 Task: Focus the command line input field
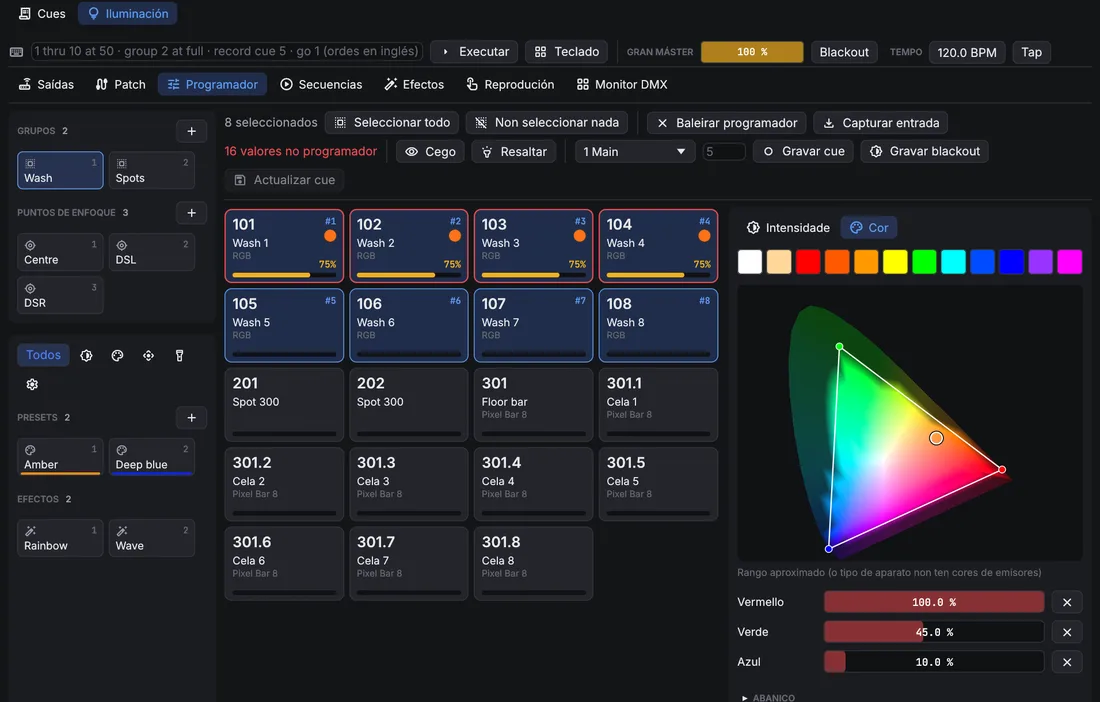tap(227, 51)
